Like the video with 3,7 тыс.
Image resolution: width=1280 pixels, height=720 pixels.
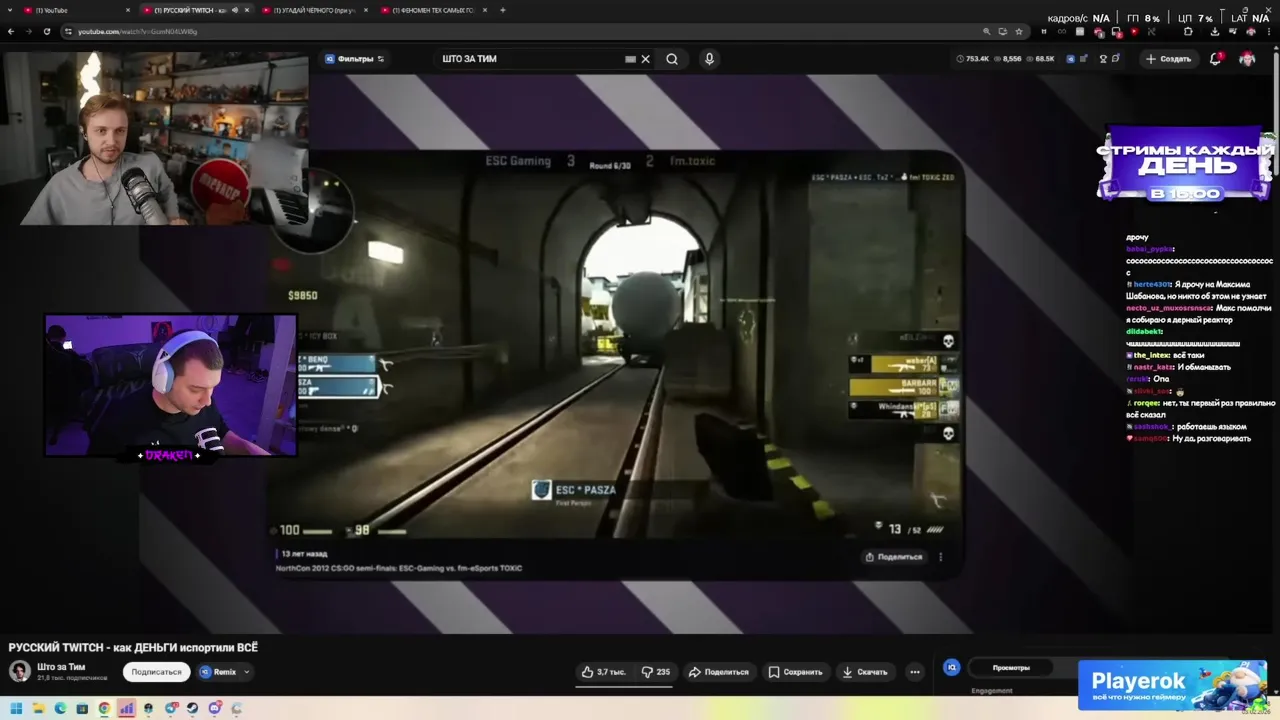click(604, 672)
